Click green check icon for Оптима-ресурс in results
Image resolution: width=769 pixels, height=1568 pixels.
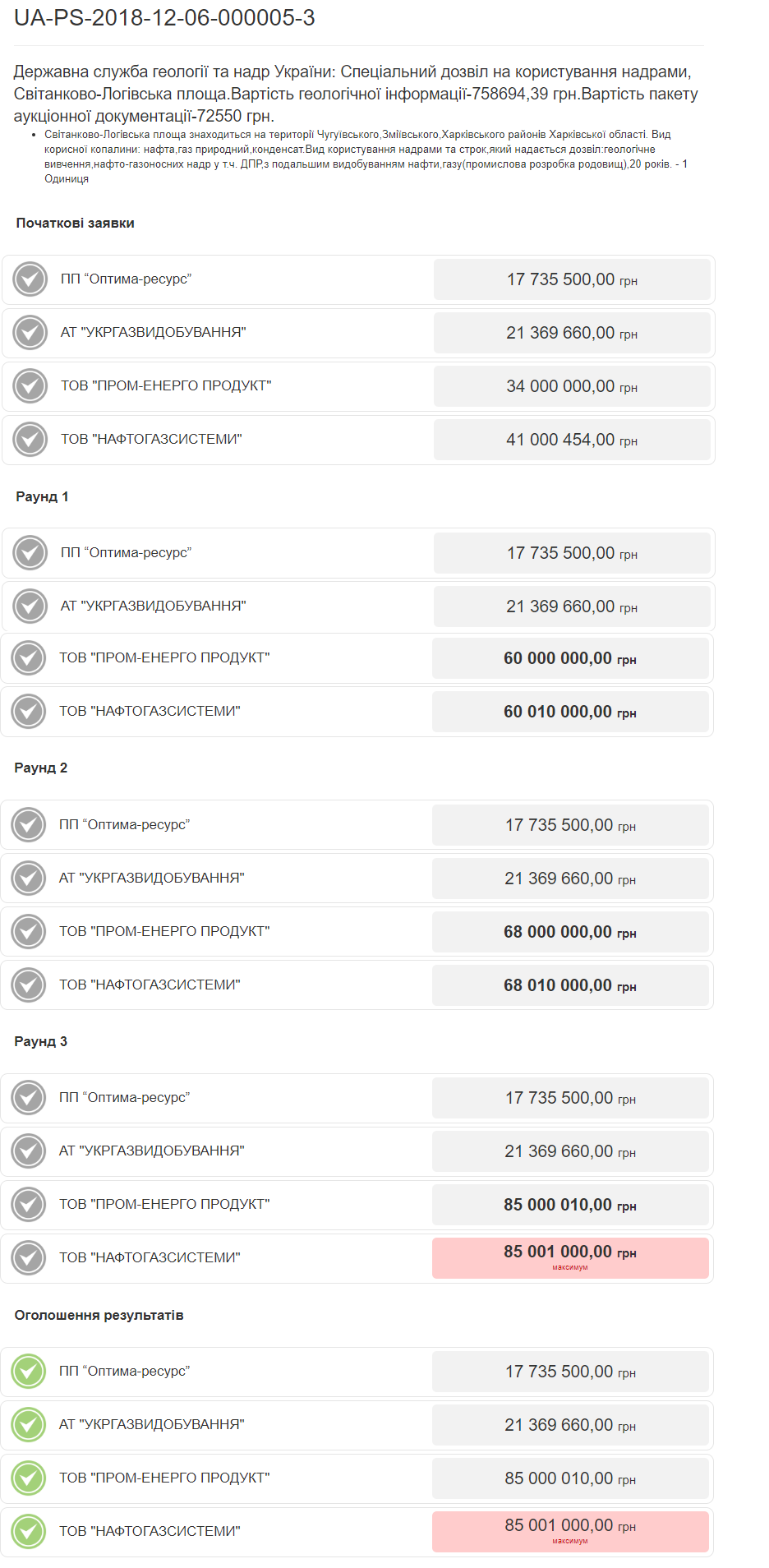point(29,1372)
